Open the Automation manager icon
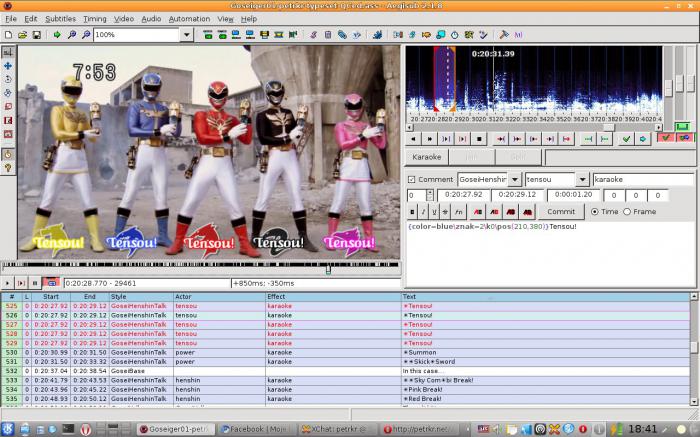700x437 pixels. (378, 34)
